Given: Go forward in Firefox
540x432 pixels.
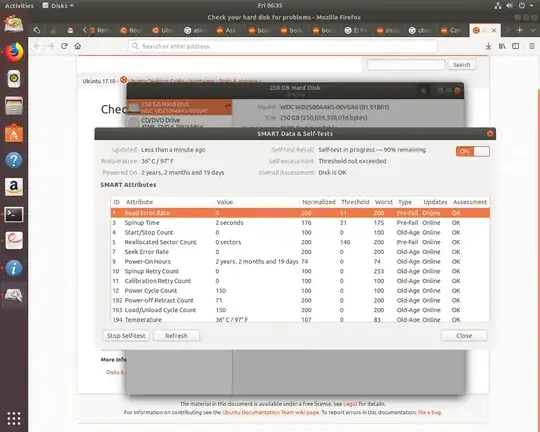Looking at the screenshot, I should tap(51, 46).
